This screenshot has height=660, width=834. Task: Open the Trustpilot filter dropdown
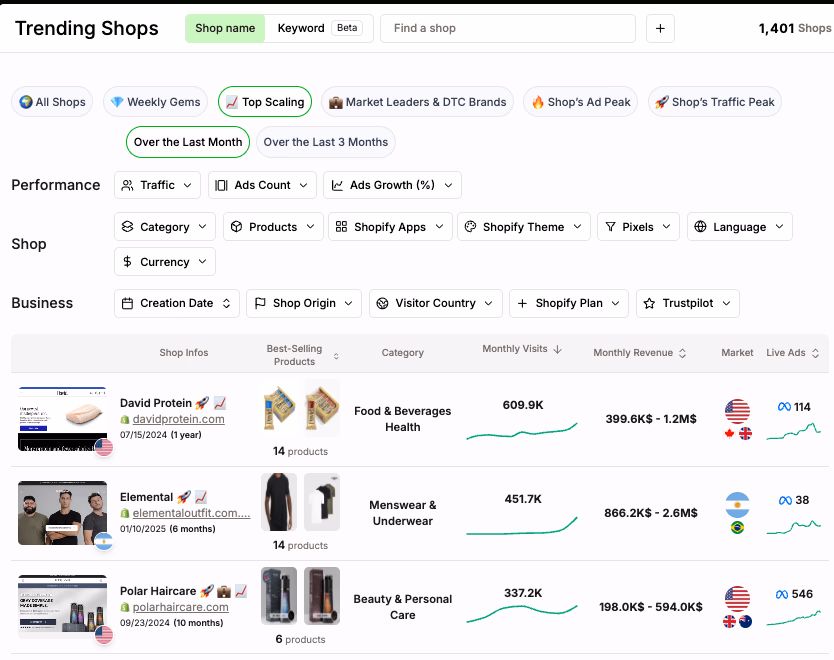688,303
